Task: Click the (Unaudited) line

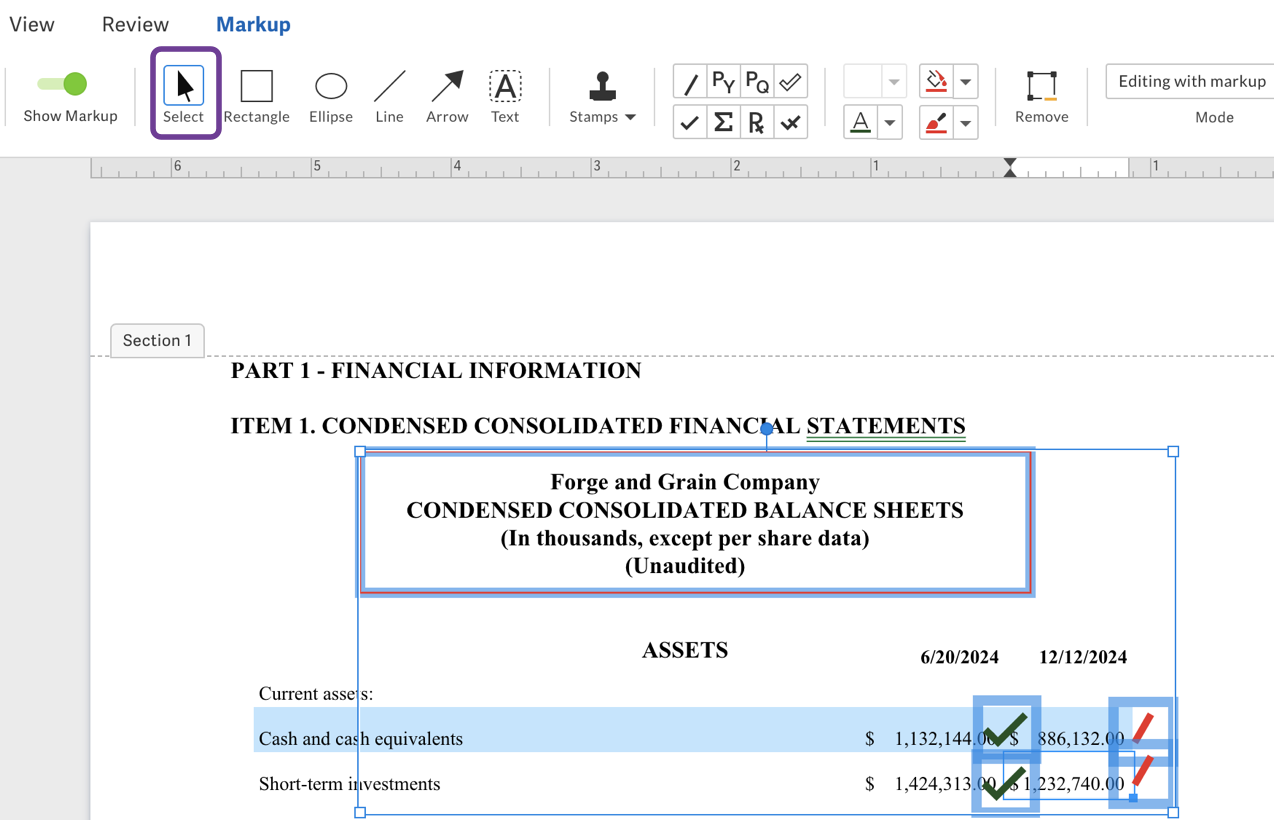Action: pyautogui.click(x=685, y=566)
